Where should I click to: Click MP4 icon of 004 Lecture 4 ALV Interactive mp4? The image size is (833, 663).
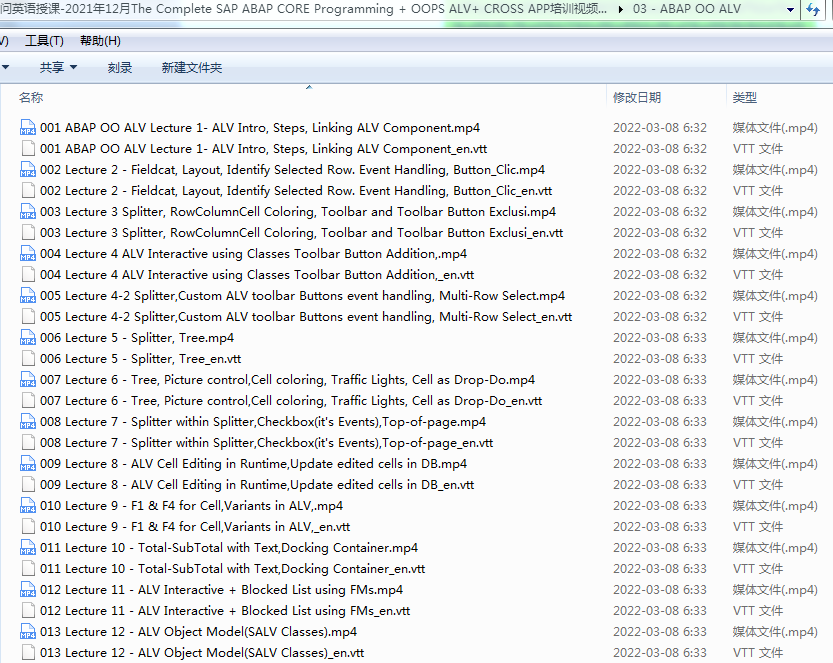click(x=28, y=253)
